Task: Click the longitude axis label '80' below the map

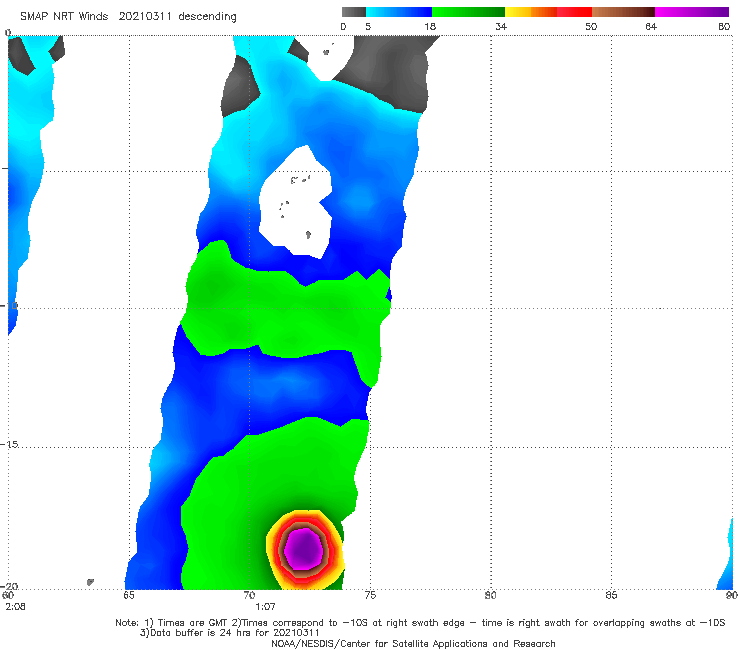Action: click(490, 595)
